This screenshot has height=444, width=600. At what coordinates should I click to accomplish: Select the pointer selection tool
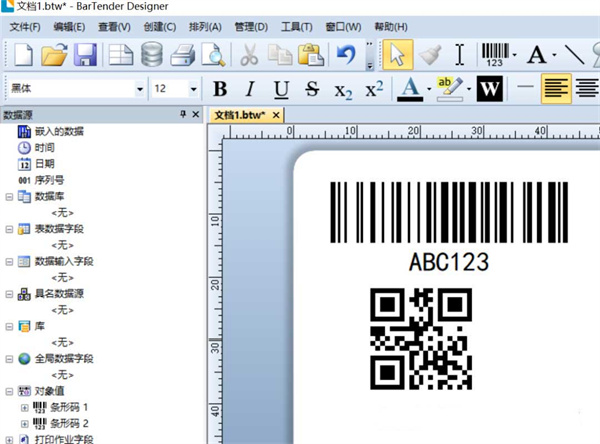(397, 55)
